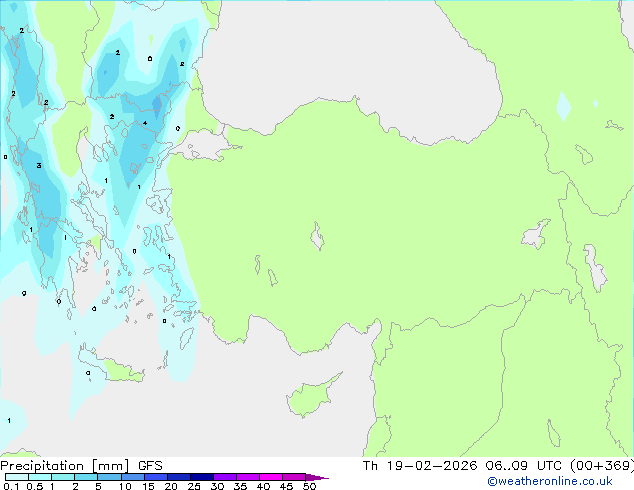Click the 10–15 mm legend color swatch
Image resolution: width=634 pixels, height=490 pixels.
[133, 477]
